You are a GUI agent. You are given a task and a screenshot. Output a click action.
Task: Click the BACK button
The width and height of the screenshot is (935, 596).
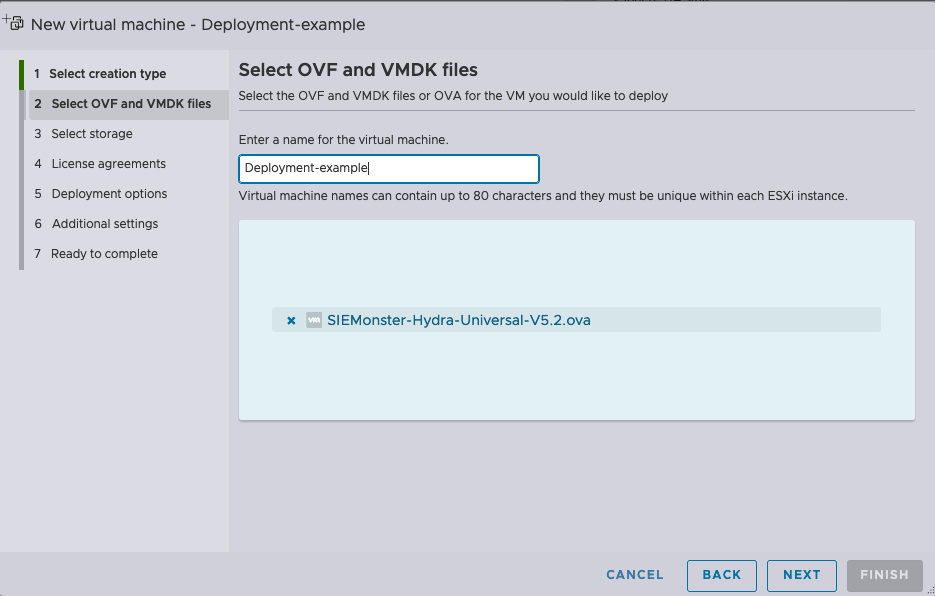721,575
